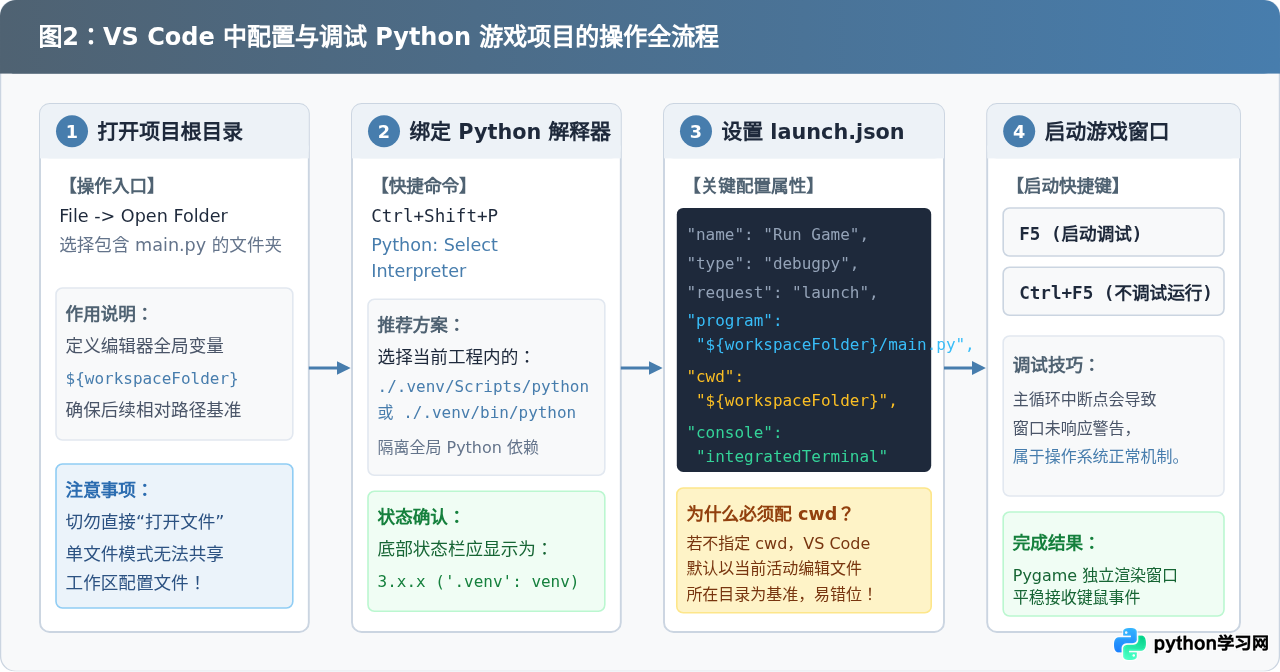Click the subheading 状态确认：
Screen dimensions: 1280x672
(420, 516)
